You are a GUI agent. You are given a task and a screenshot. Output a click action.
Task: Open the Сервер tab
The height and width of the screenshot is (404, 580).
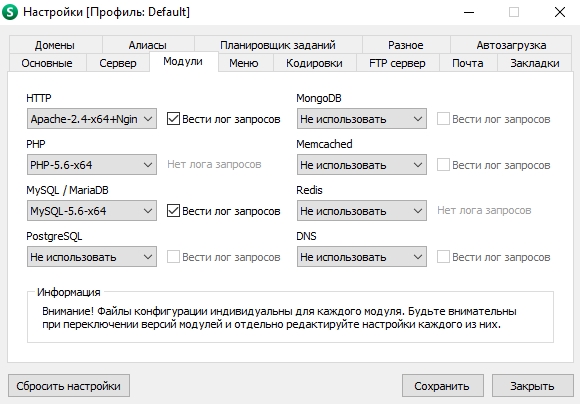click(118, 63)
